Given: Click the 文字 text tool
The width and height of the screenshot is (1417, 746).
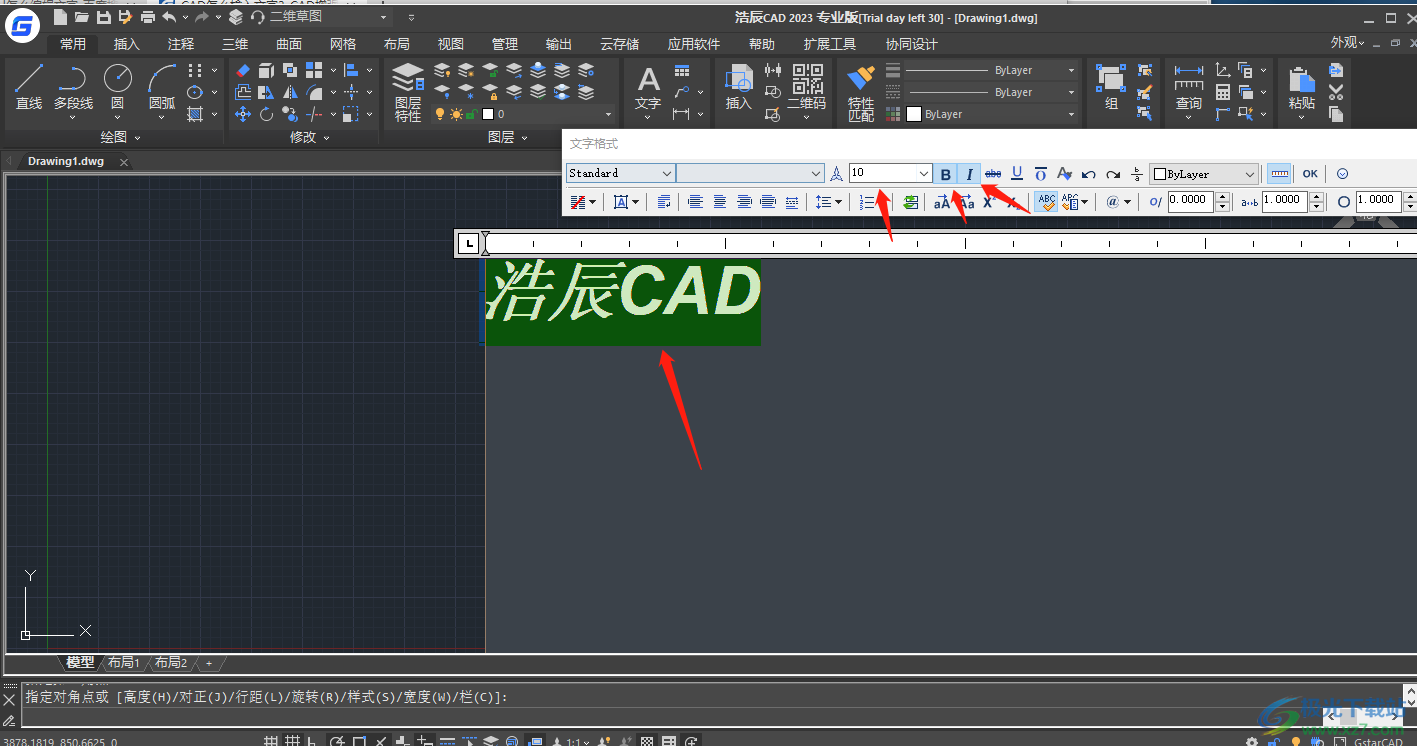Looking at the screenshot, I should (x=648, y=90).
